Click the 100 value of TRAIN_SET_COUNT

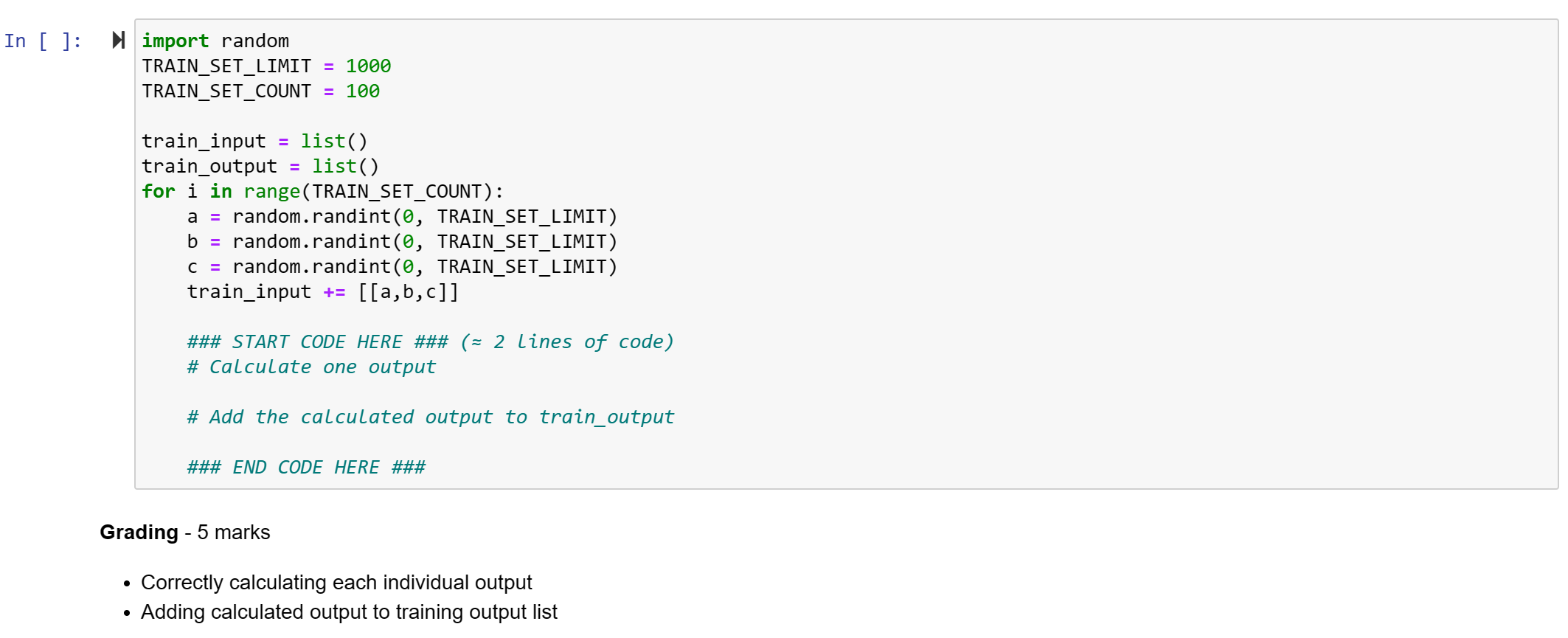pyautogui.click(x=363, y=91)
